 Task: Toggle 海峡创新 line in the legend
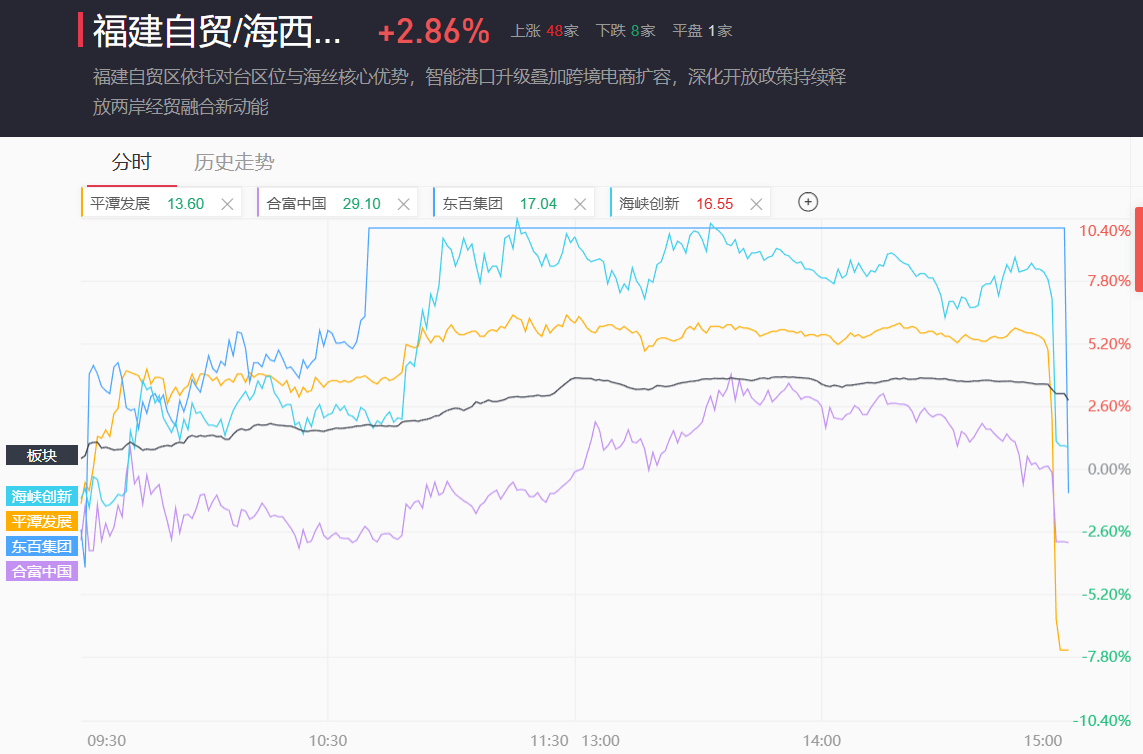point(42,496)
